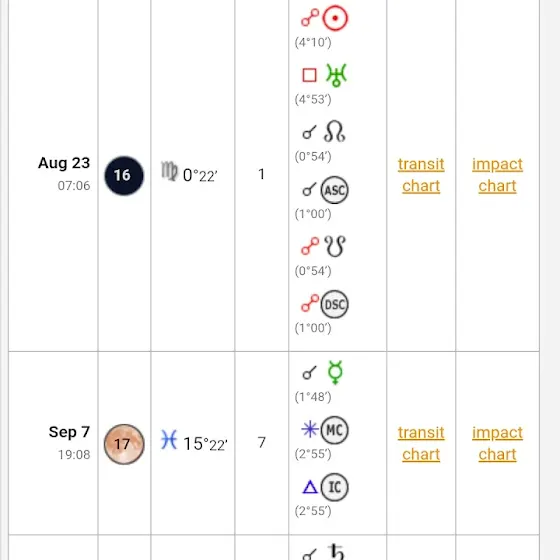This screenshot has height=560, width=560.
Task: Click the Virgo sign glyph
Action: click(x=169, y=171)
